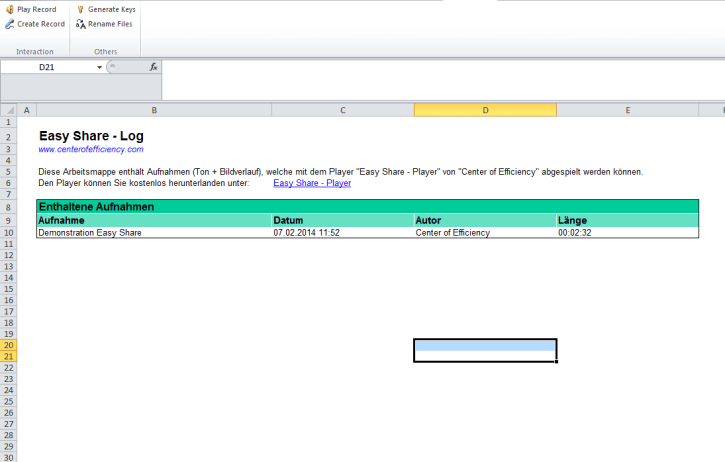Open the Easy Share - Player hyperlink
The height and width of the screenshot is (462, 725).
point(312,183)
